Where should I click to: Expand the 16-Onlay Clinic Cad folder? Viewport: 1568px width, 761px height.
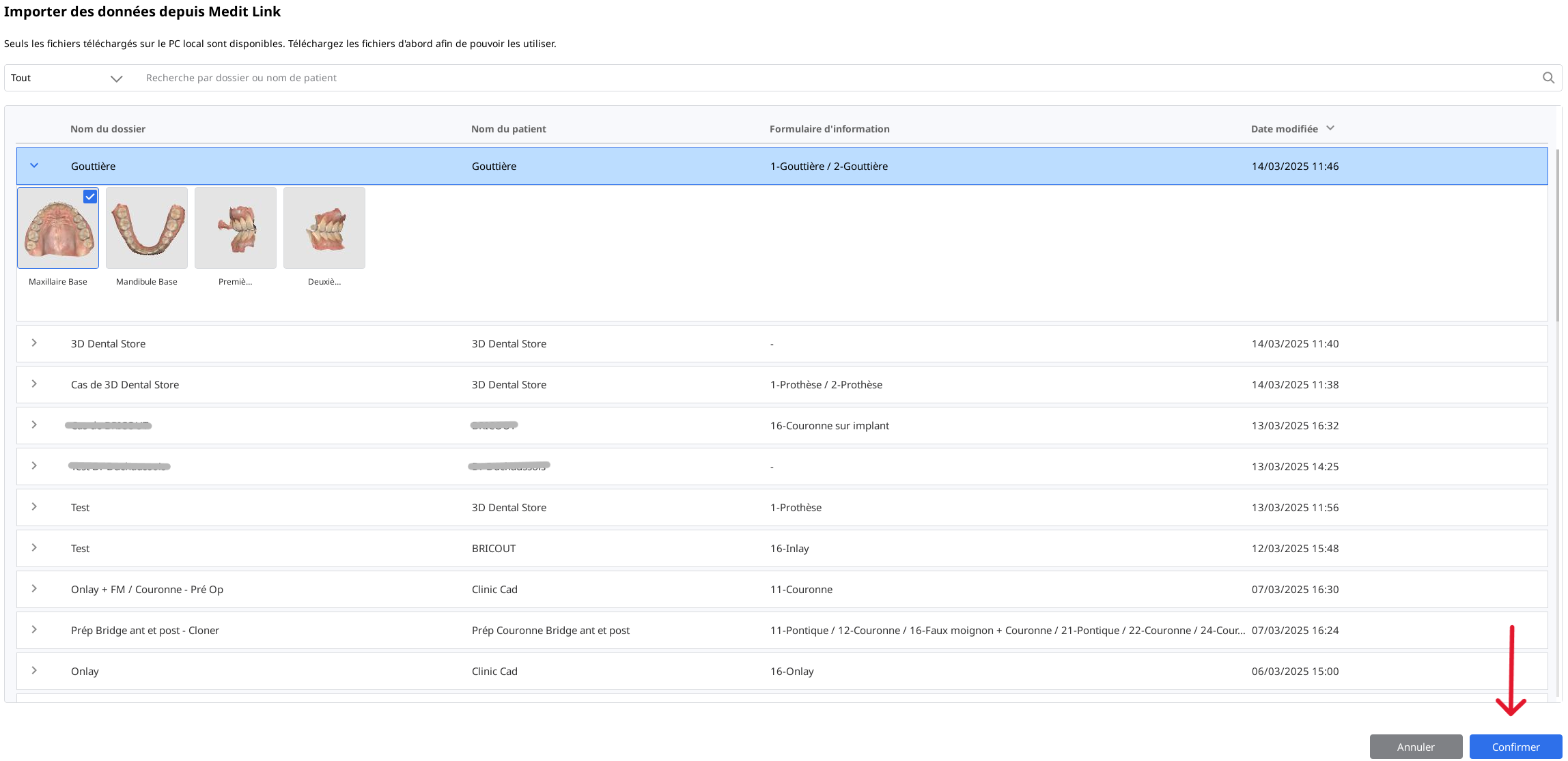34,671
